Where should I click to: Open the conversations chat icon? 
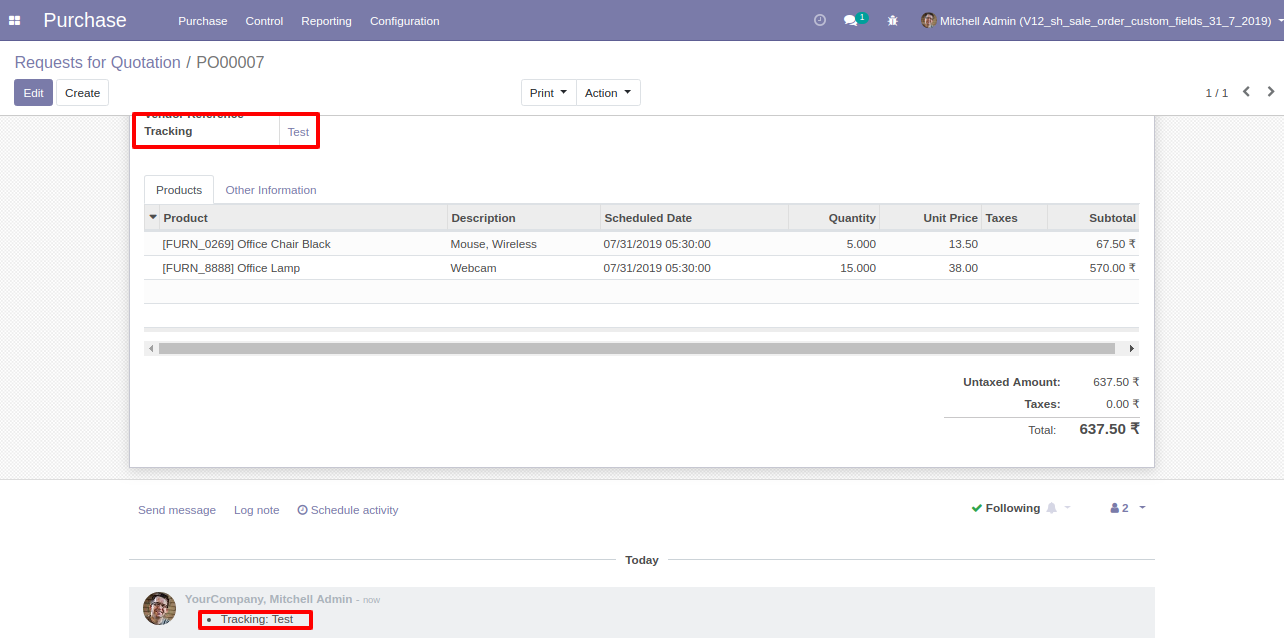pos(851,20)
